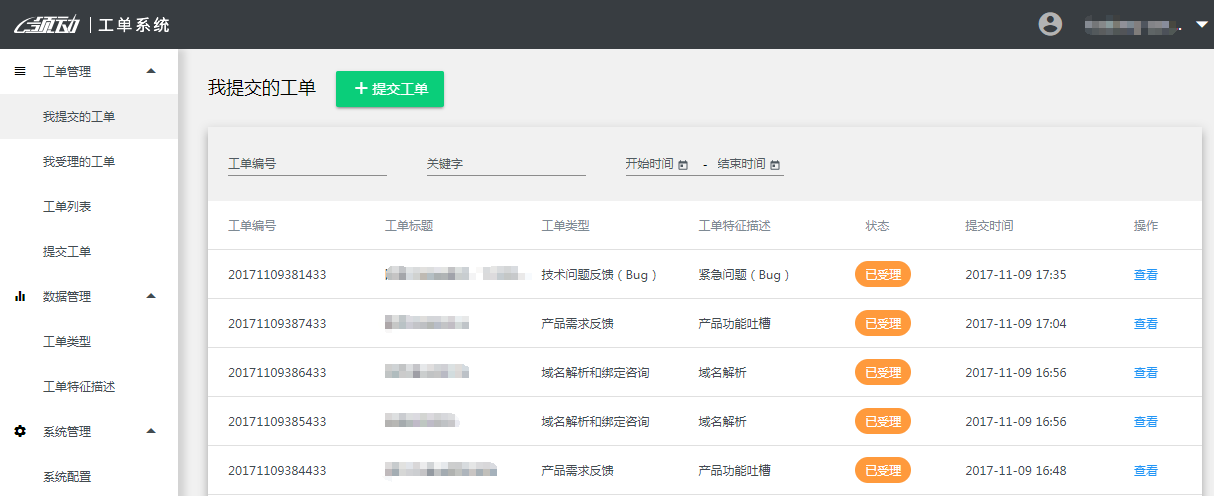This screenshot has width=1214, height=496.
Task: Click 已受理 status badge for ticket 20171109387433
Action: [x=883, y=324]
